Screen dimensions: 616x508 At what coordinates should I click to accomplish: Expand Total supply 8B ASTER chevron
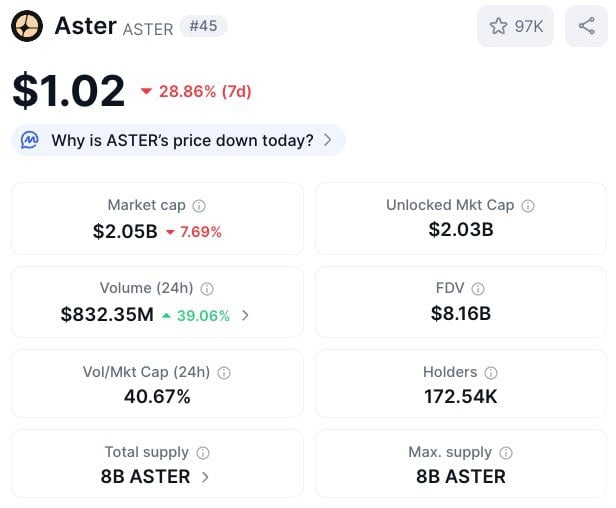205,477
